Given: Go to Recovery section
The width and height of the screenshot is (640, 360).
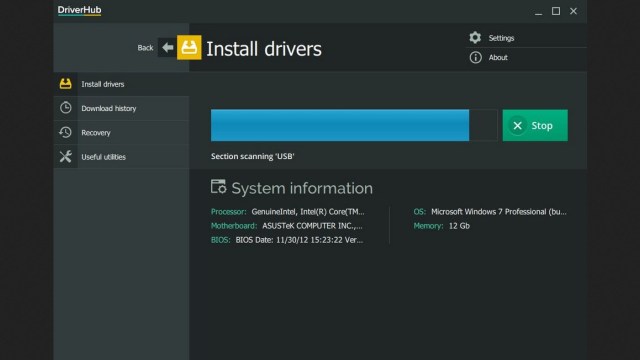Looking at the screenshot, I should [x=121, y=133].
